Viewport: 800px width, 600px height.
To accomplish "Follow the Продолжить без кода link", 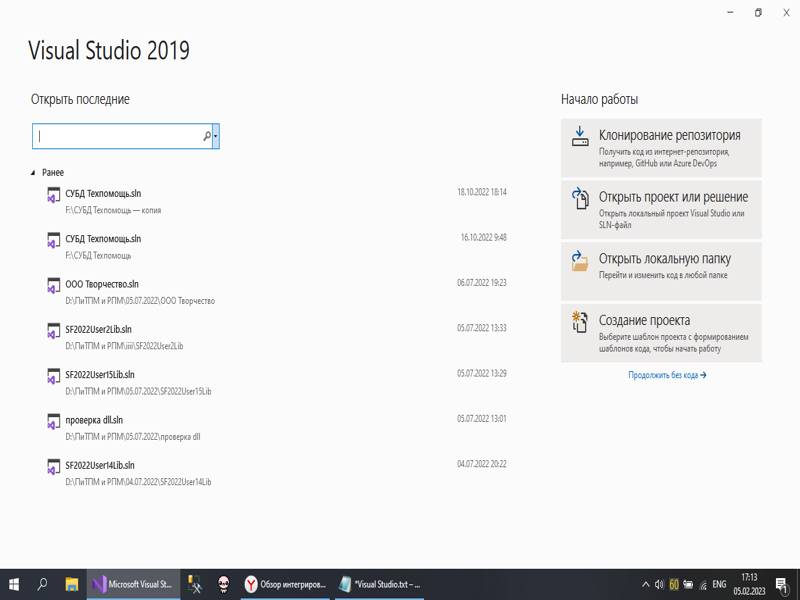I will click(667, 375).
